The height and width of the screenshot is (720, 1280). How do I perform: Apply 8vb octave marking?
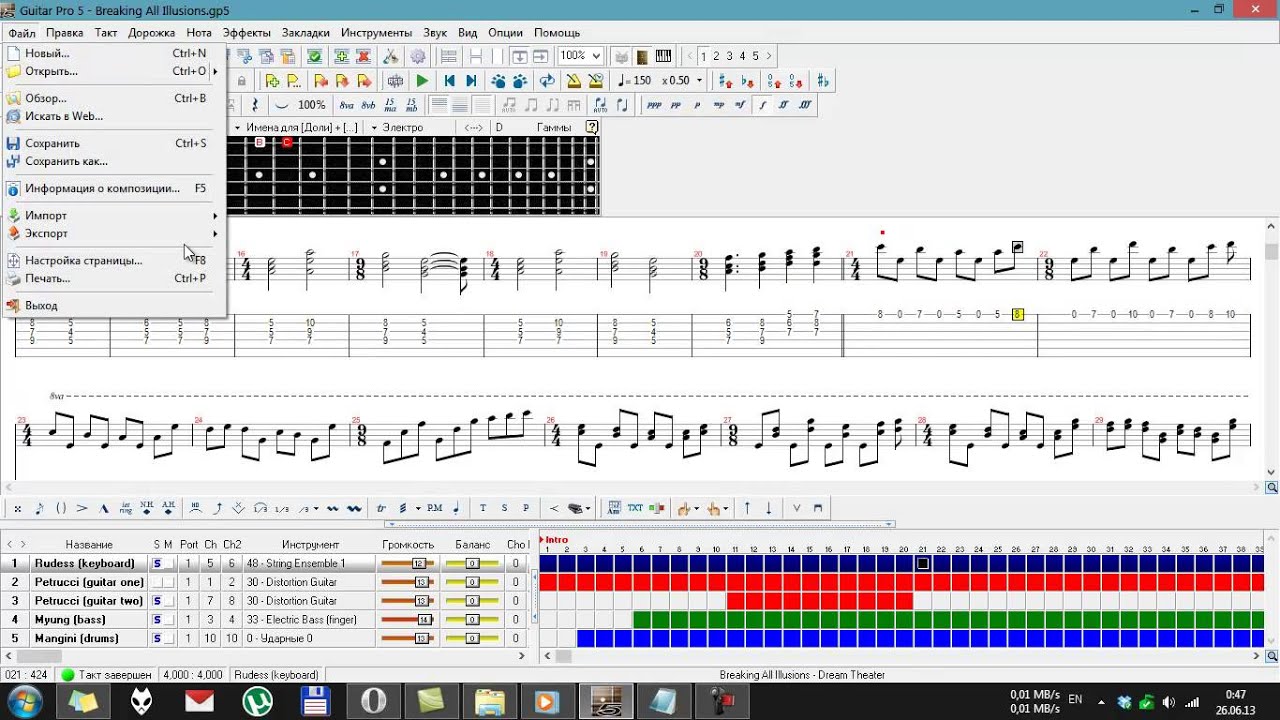coord(368,104)
